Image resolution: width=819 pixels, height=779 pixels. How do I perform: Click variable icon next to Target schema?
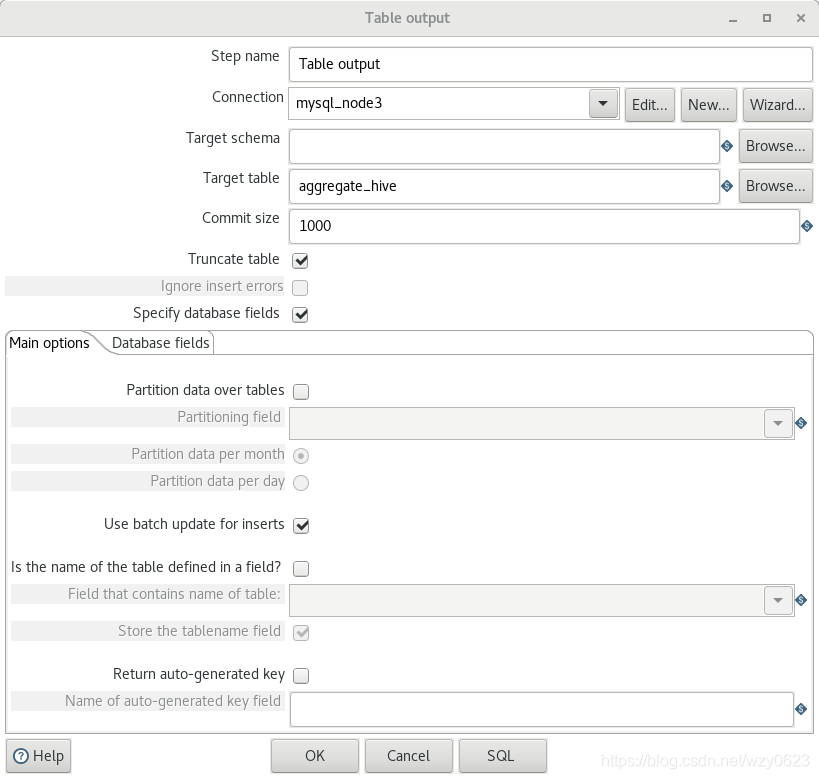pyautogui.click(x=727, y=146)
